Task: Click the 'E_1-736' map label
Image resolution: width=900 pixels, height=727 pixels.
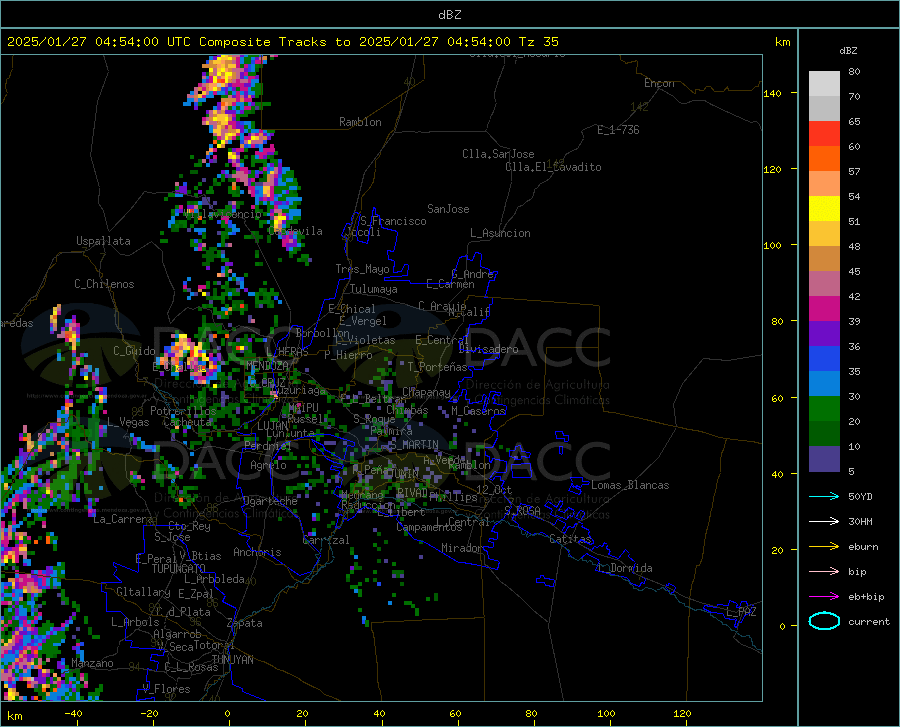Action: [x=618, y=130]
